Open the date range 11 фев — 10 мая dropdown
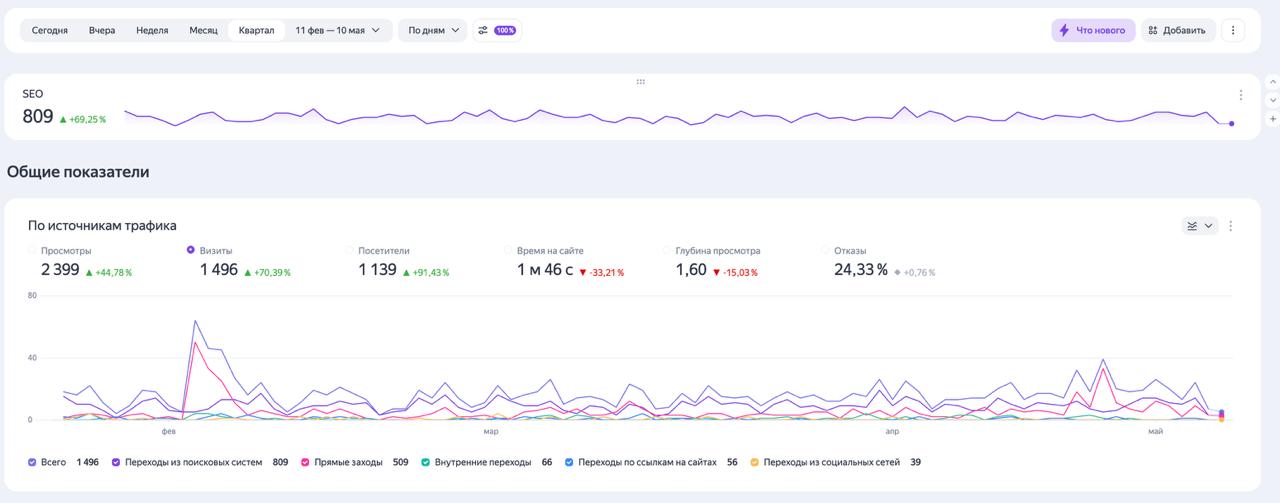This screenshot has width=1280, height=503. (338, 30)
